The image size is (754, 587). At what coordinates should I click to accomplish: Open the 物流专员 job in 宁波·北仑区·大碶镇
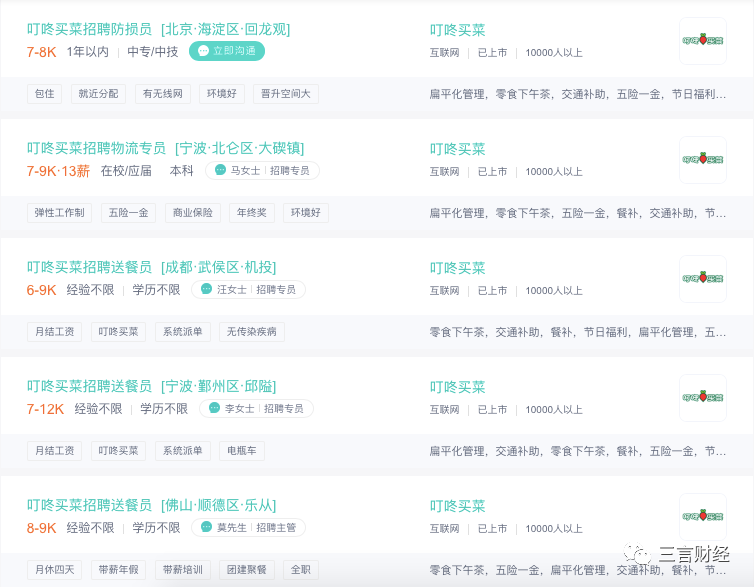pyautogui.click(x=165, y=148)
